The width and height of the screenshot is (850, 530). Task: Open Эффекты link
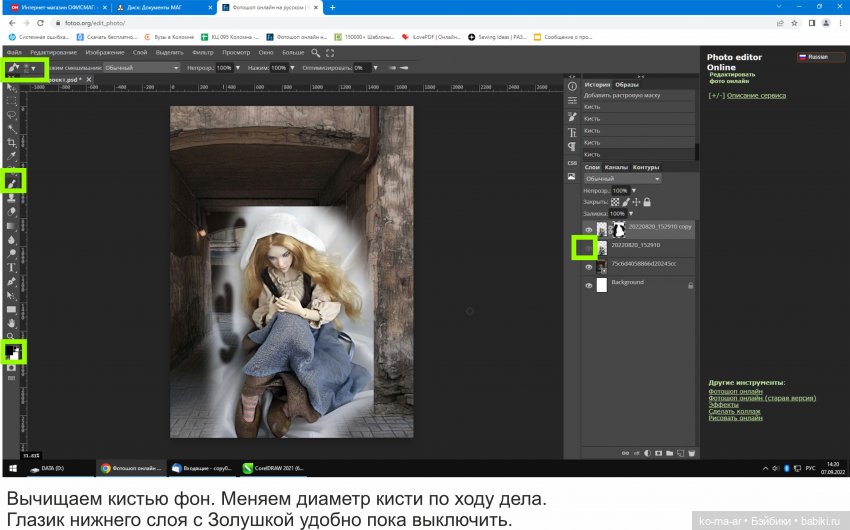tap(723, 404)
